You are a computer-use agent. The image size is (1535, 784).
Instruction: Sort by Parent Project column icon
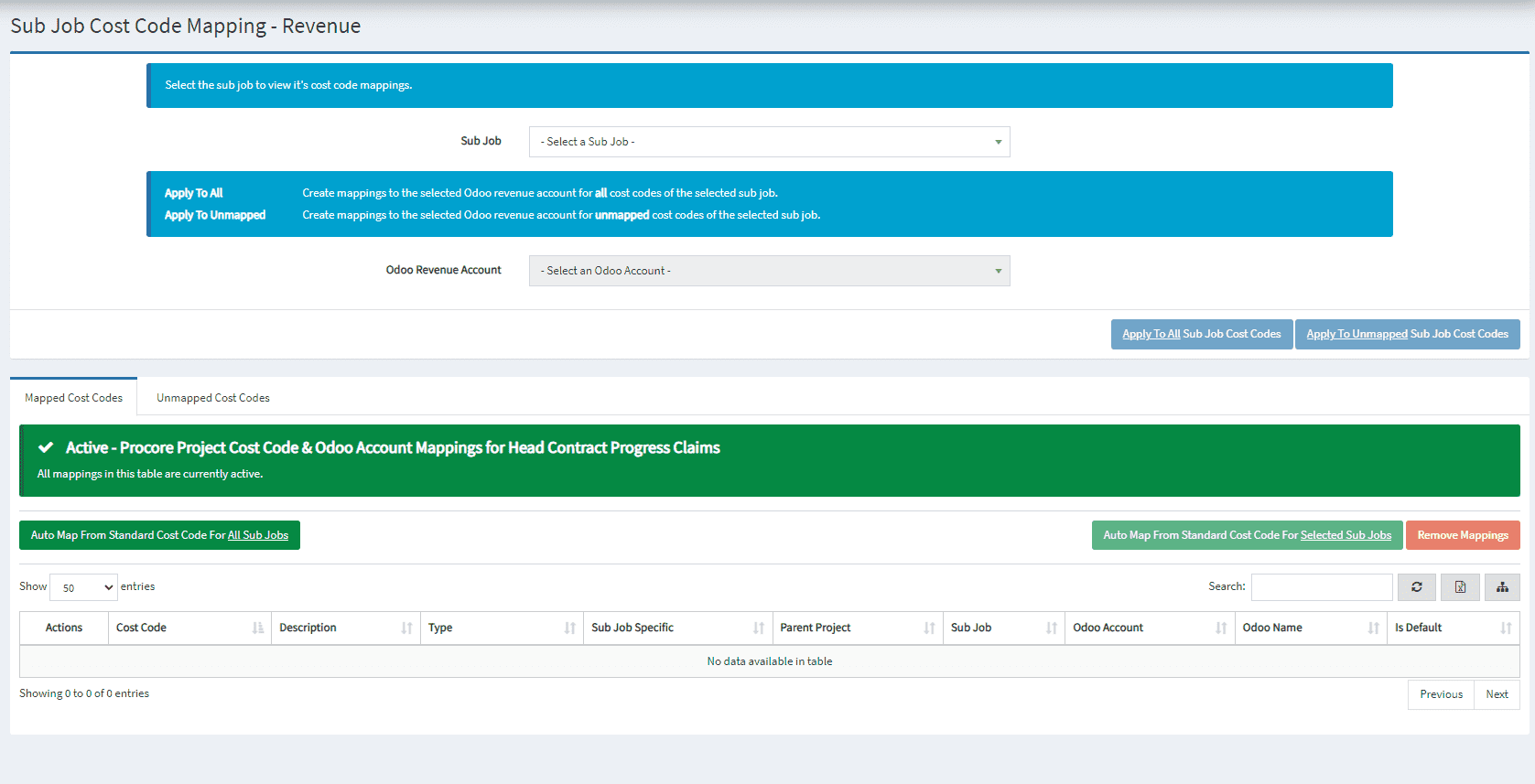[929, 628]
